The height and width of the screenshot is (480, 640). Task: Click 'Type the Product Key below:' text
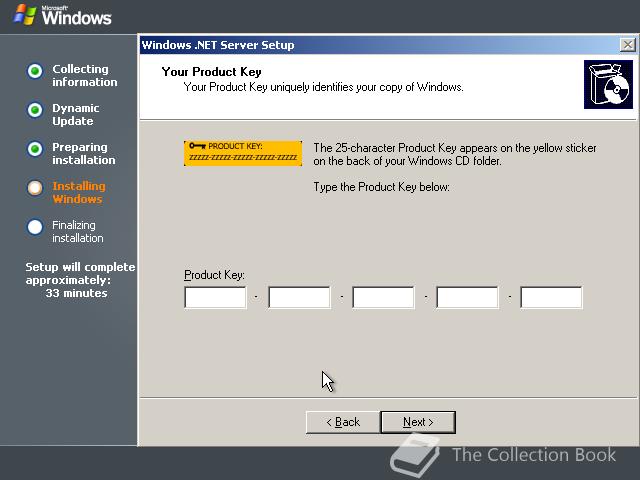coord(381,187)
